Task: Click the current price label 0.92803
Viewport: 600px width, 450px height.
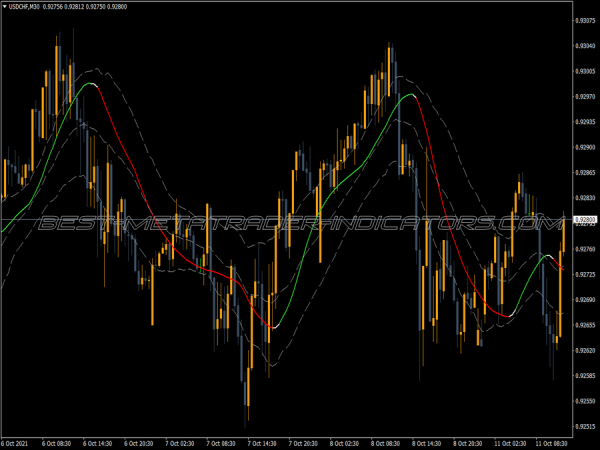Action: [585, 220]
